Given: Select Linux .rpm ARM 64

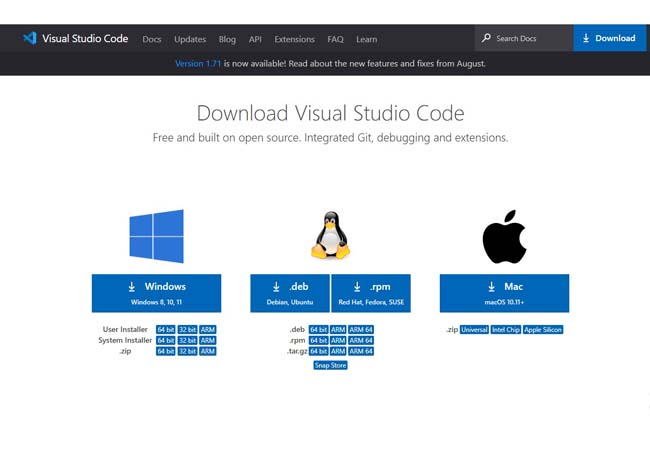Looking at the screenshot, I should 361,340.
